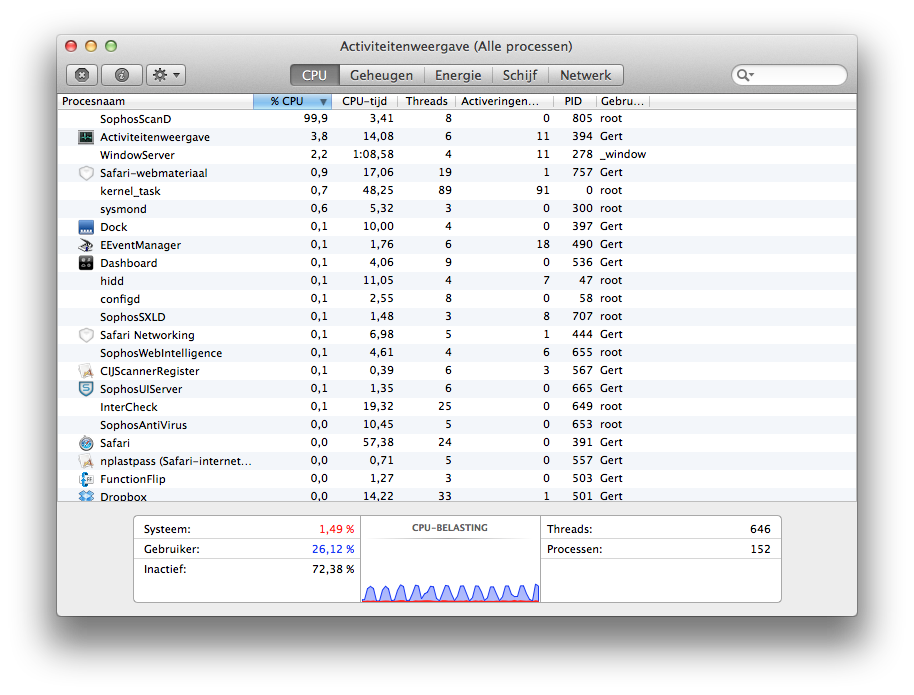Click the Processen count 152
The width and height of the screenshot is (914, 695).
pos(760,549)
